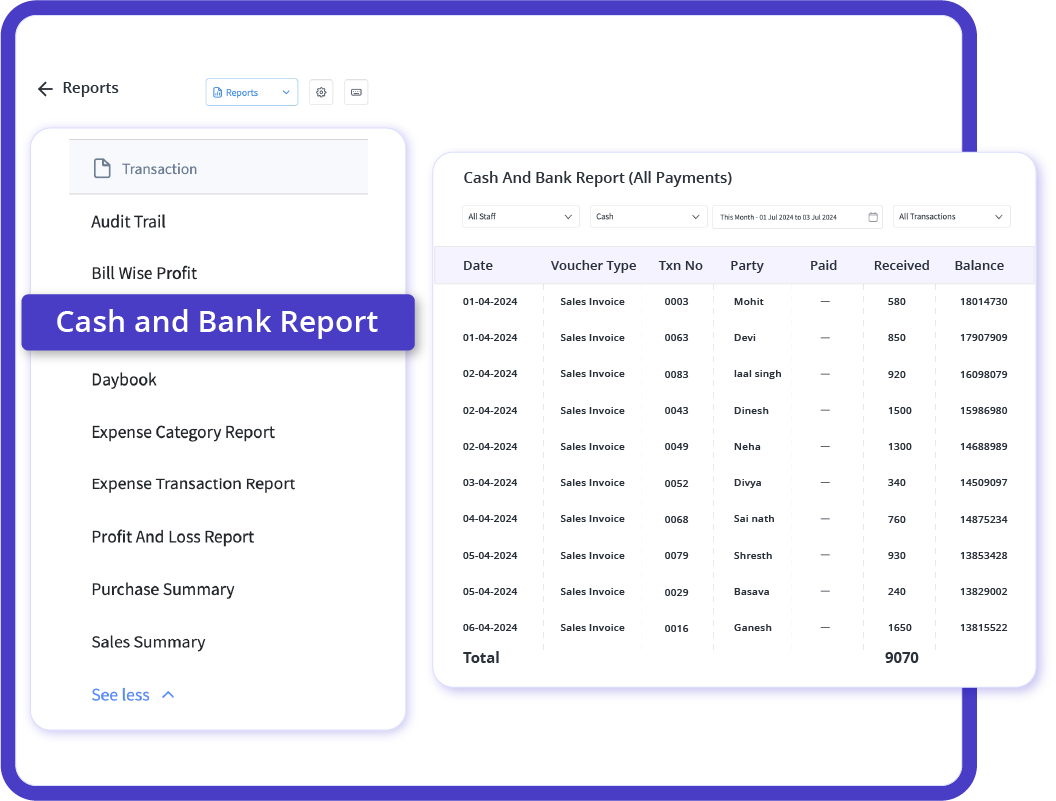1056x801 pixels.
Task: Open the Cash payment type dropdown
Action: pyautogui.click(x=648, y=216)
